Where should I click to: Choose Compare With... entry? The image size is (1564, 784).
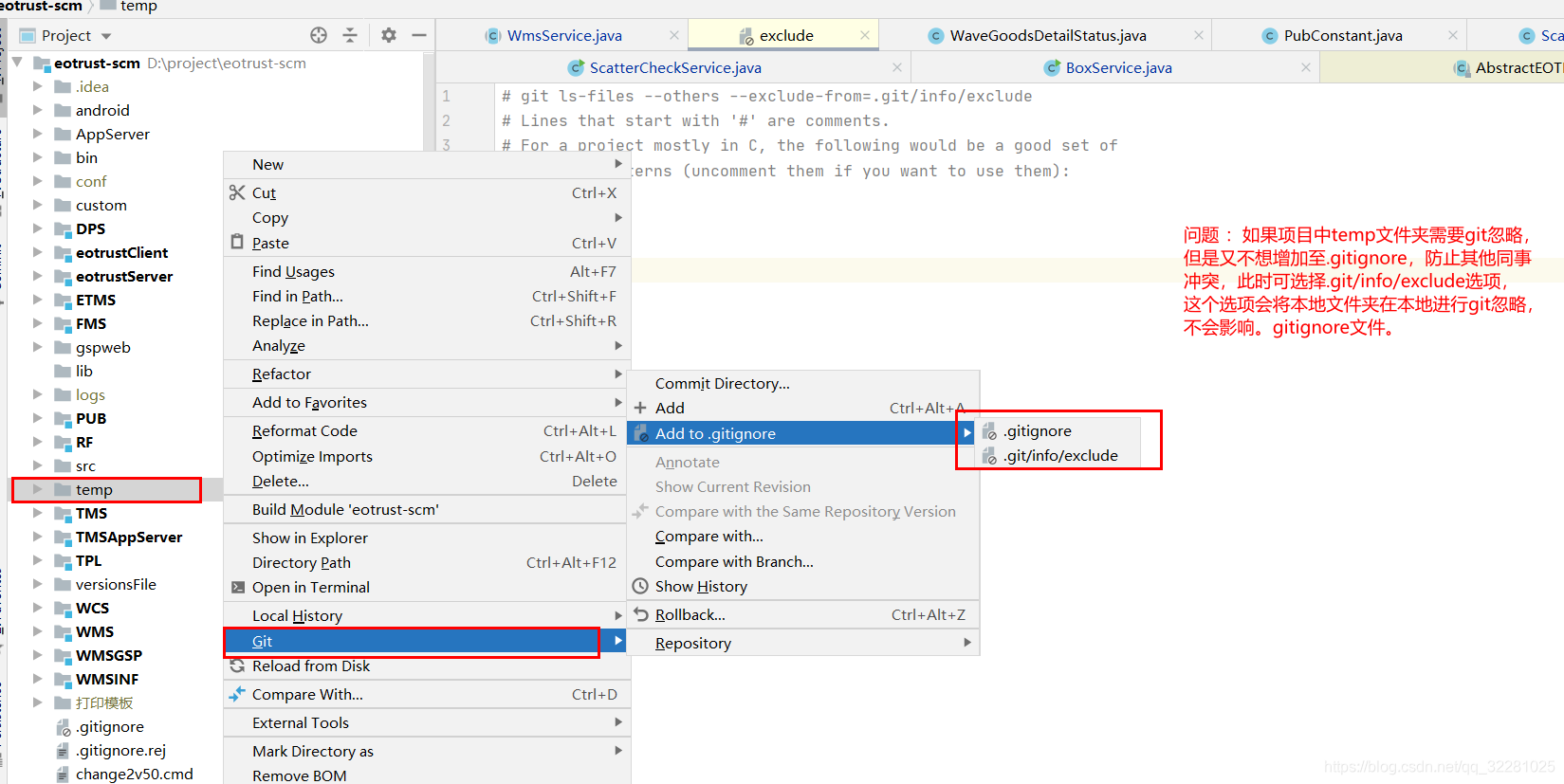coord(427,694)
